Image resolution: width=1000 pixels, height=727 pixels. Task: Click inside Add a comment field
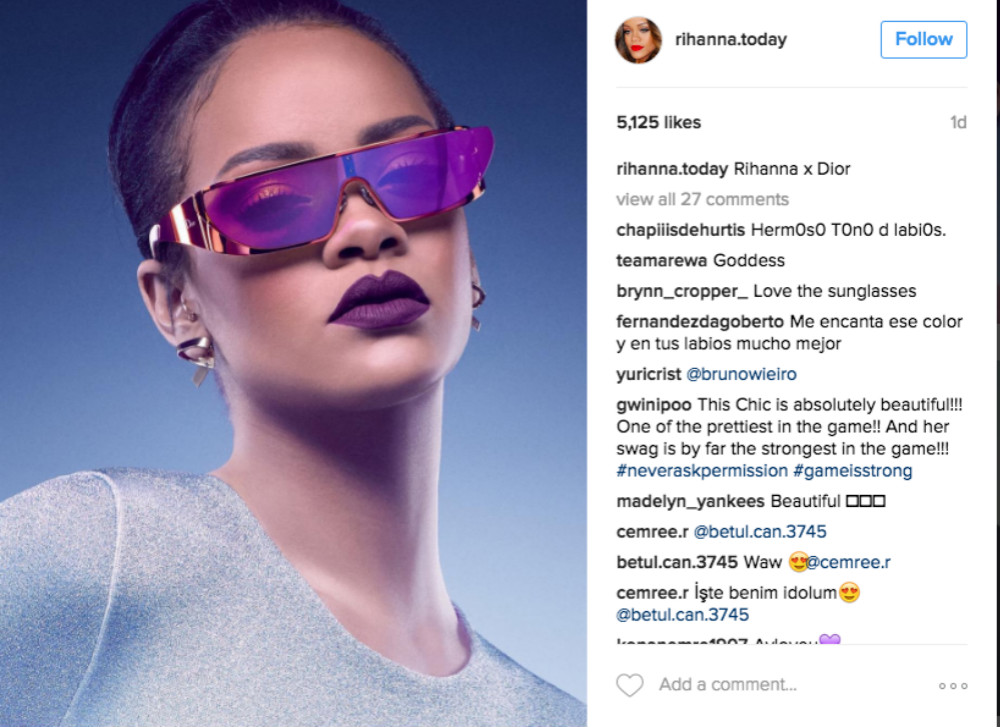(x=728, y=684)
